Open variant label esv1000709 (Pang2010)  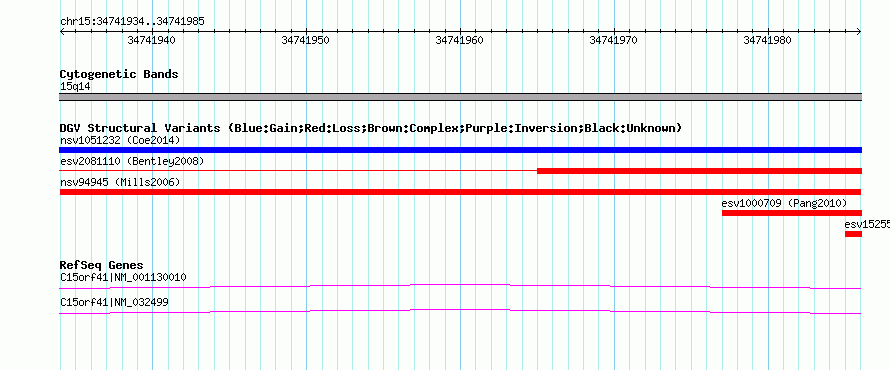[784, 203]
